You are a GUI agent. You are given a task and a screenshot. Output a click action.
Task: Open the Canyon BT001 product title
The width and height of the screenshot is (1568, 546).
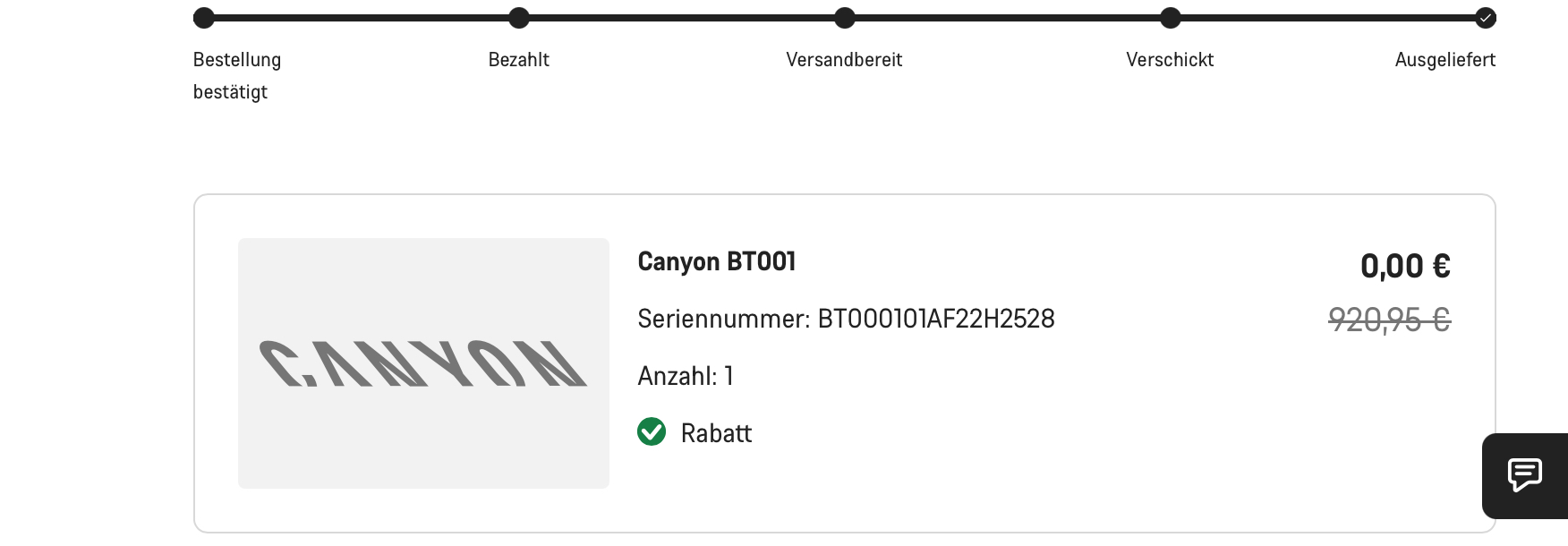[717, 261]
